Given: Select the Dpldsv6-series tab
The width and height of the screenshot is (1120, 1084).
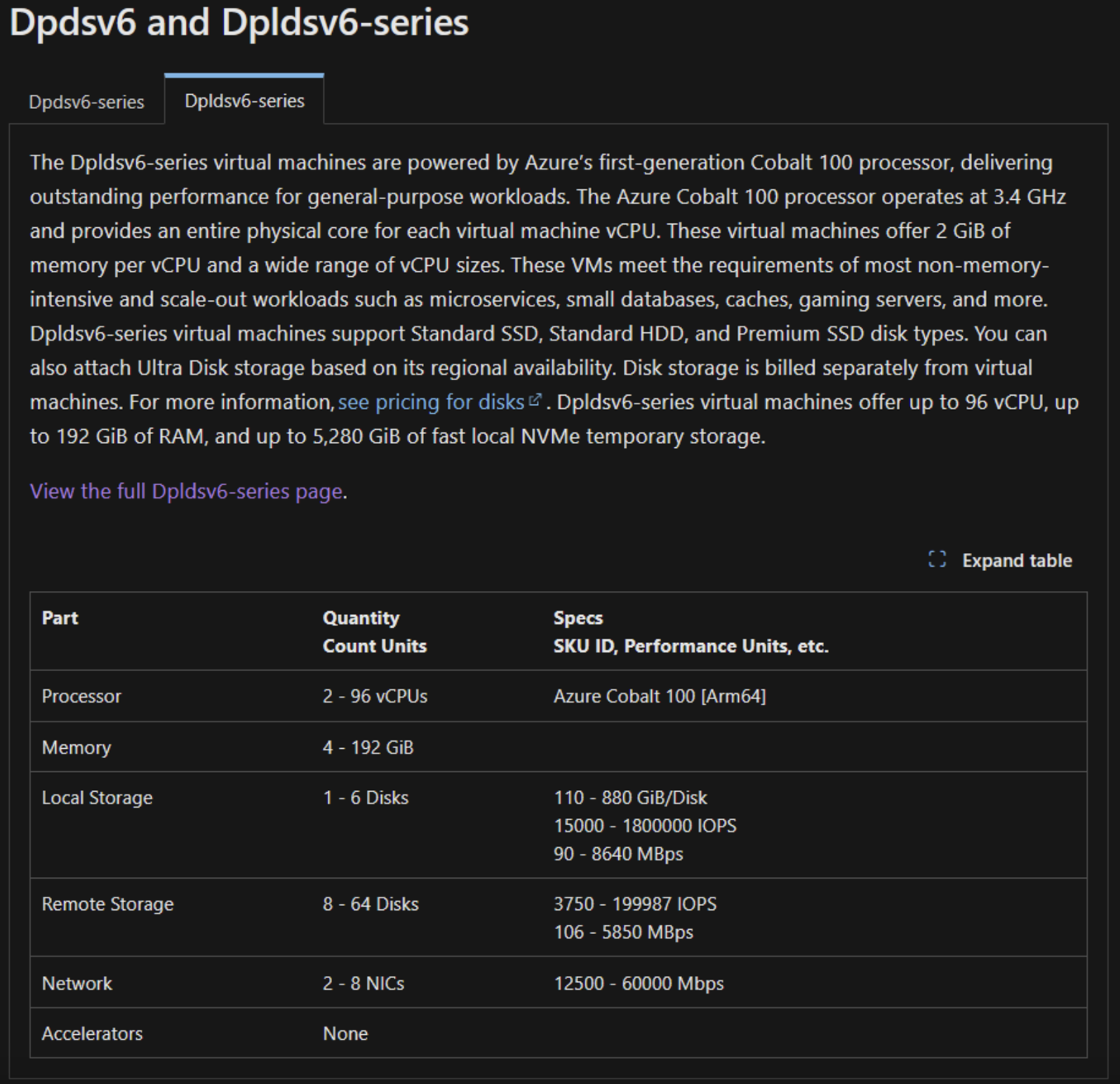Looking at the screenshot, I should point(244,101).
